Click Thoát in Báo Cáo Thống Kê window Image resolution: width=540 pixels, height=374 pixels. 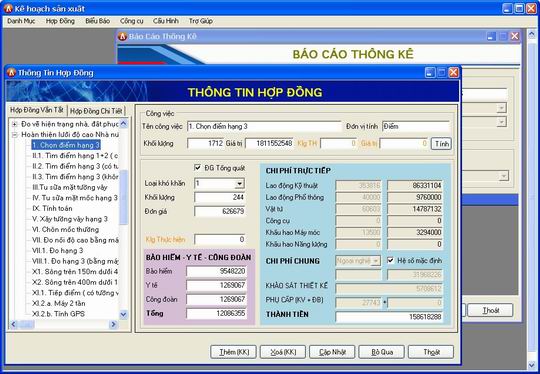coord(490,310)
